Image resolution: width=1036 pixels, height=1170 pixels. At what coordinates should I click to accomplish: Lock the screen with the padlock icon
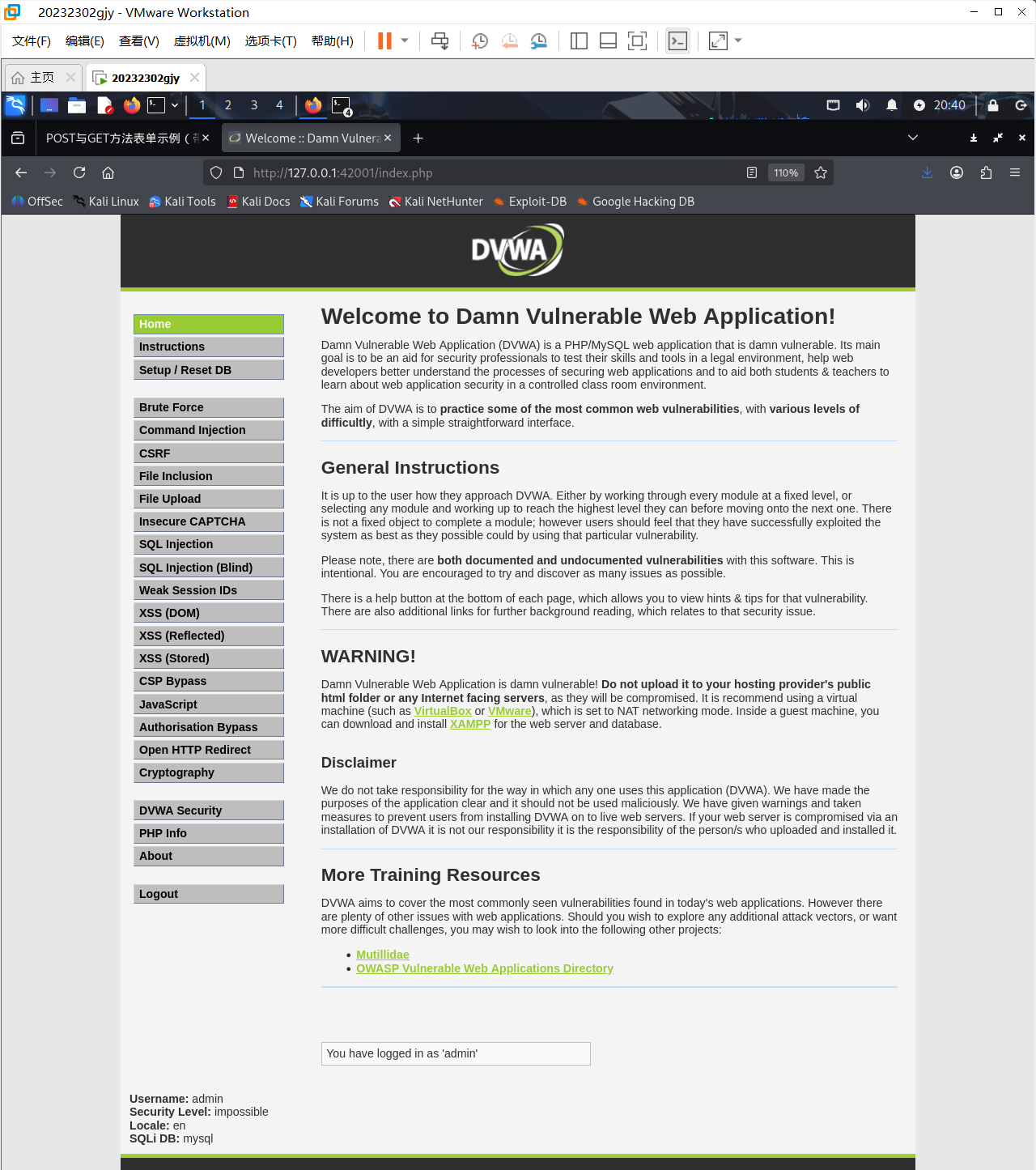(x=993, y=105)
